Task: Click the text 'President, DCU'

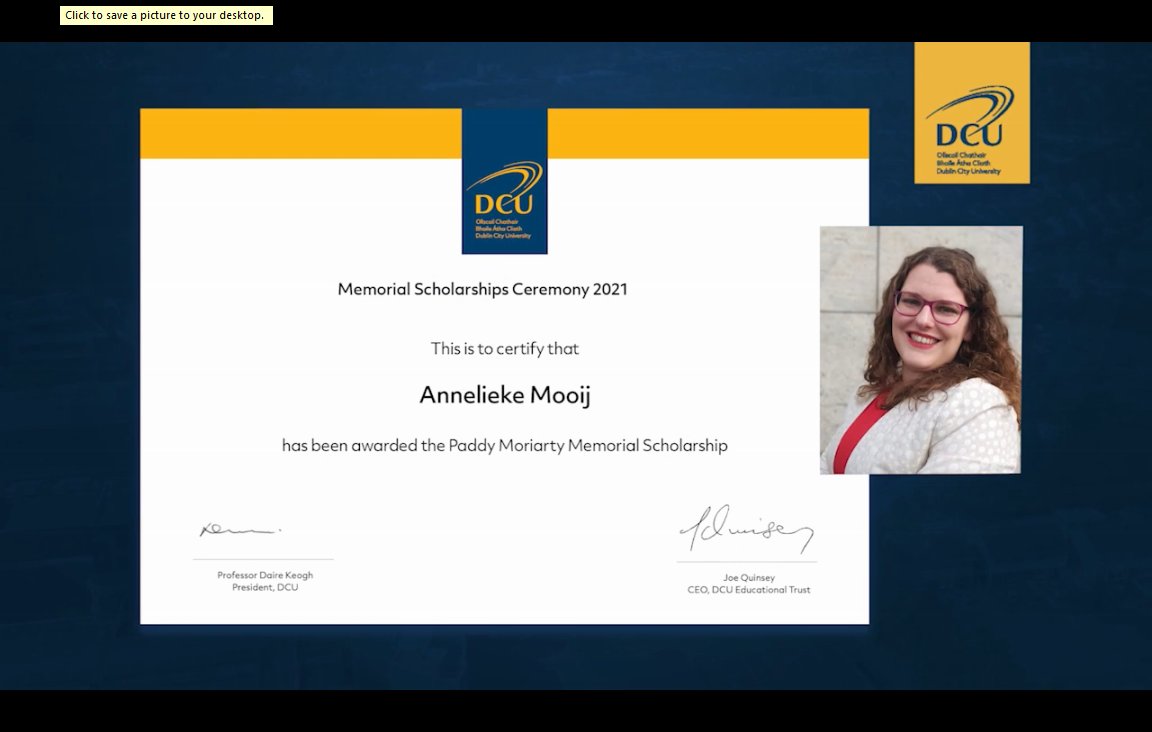Action: (x=265, y=587)
